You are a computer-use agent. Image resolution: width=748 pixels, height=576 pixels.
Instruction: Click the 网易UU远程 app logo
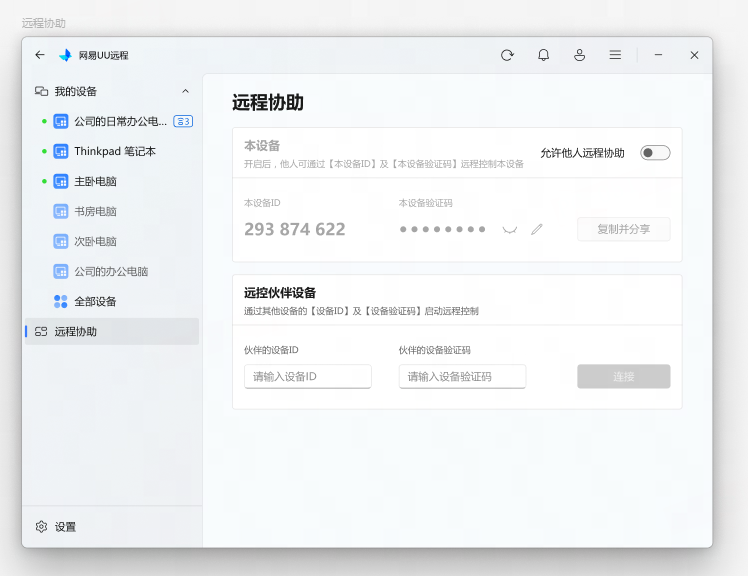click(x=66, y=55)
